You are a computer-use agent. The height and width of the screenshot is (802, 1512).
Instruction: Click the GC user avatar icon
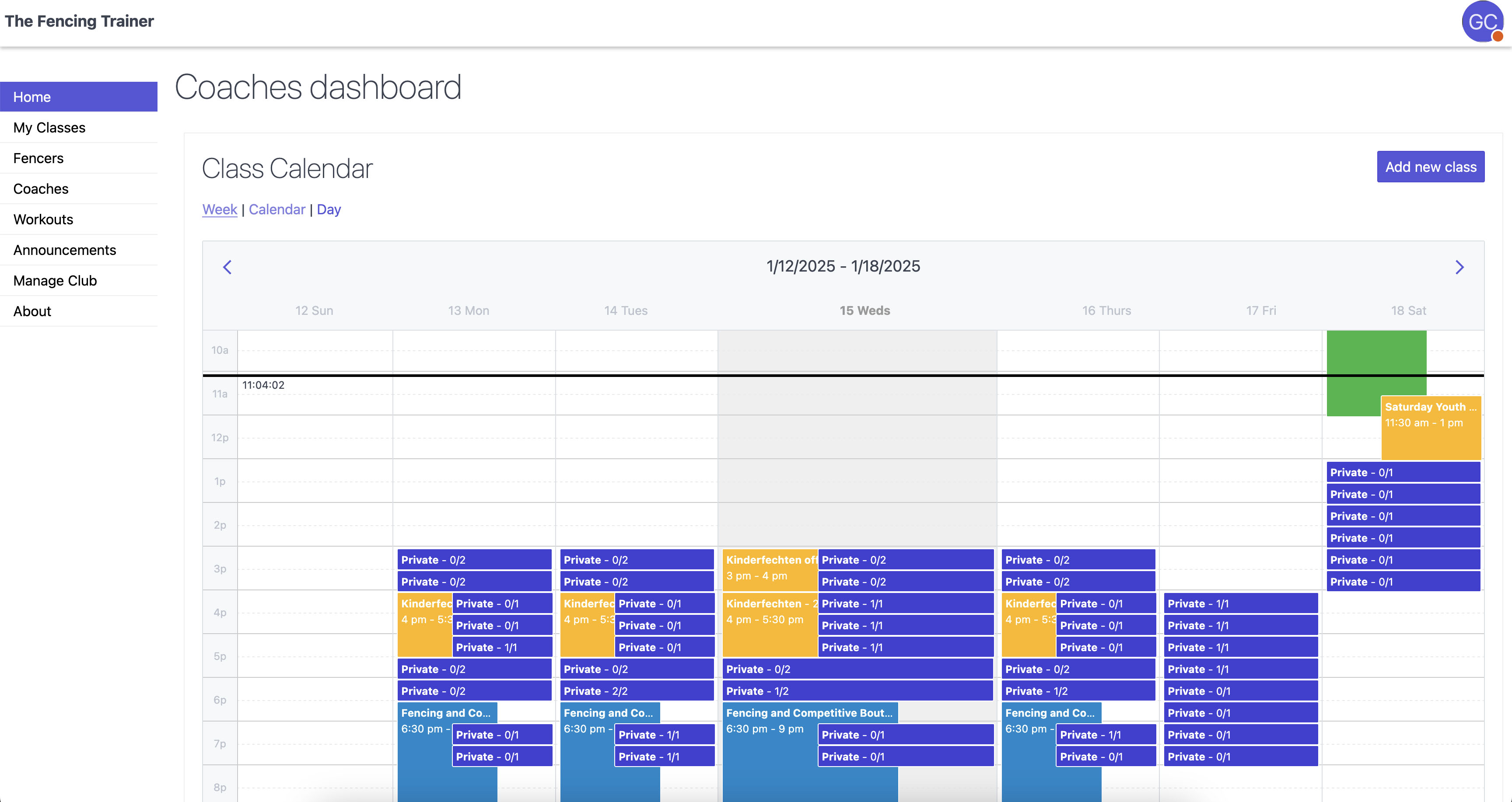click(x=1481, y=22)
